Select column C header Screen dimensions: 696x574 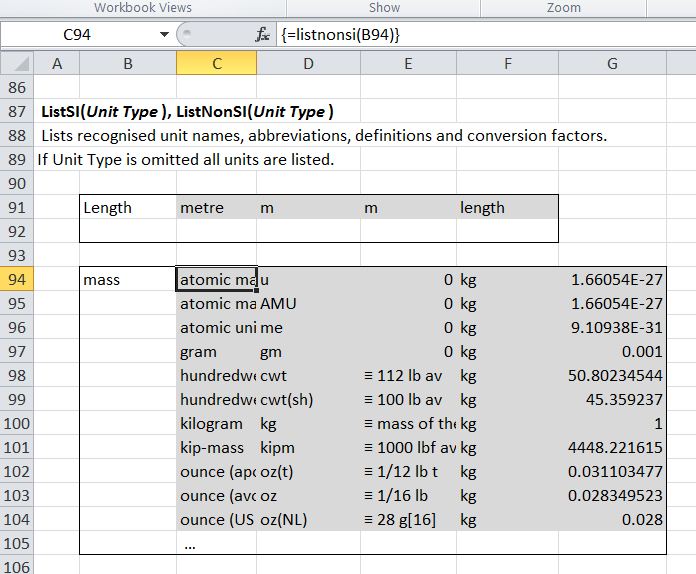[216, 64]
